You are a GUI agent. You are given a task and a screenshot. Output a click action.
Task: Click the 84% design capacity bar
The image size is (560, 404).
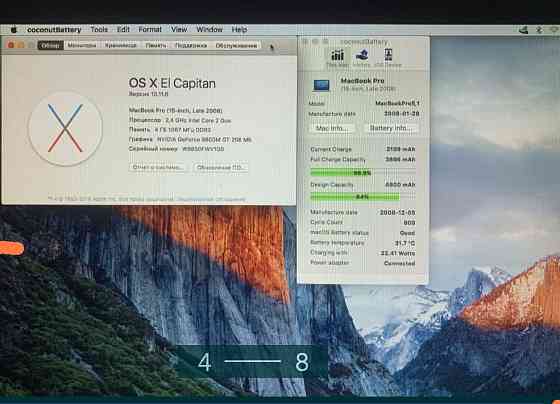coord(362,197)
